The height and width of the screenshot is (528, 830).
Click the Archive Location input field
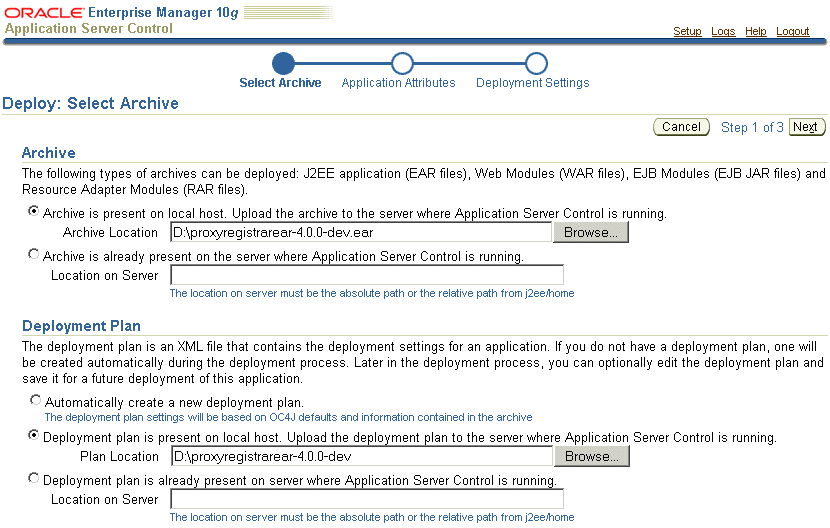[361, 232]
